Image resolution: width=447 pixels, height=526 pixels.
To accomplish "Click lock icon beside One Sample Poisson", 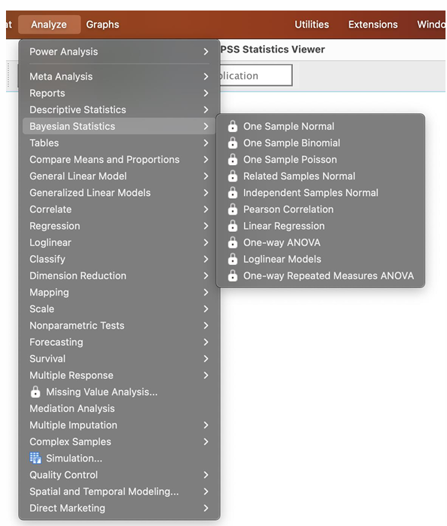I will pyautogui.click(x=232, y=159).
